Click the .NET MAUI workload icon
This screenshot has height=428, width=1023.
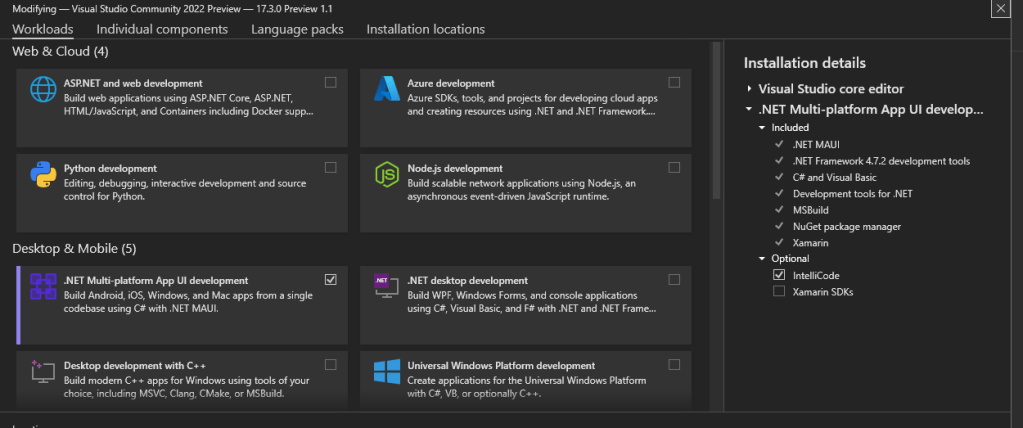pyautogui.click(x=43, y=288)
